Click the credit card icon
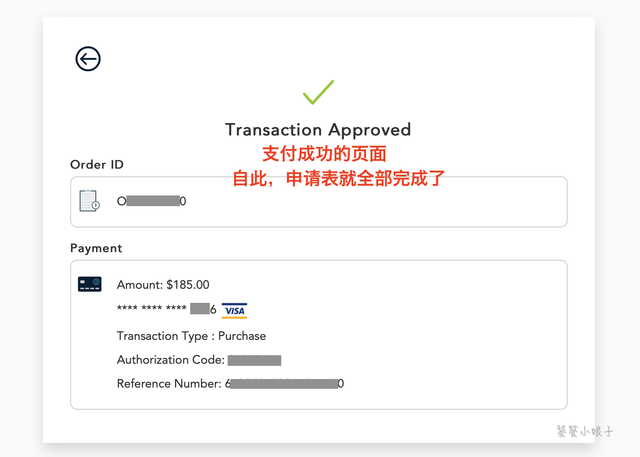The width and height of the screenshot is (640, 457). pyautogui.click(x=90, y=284)
